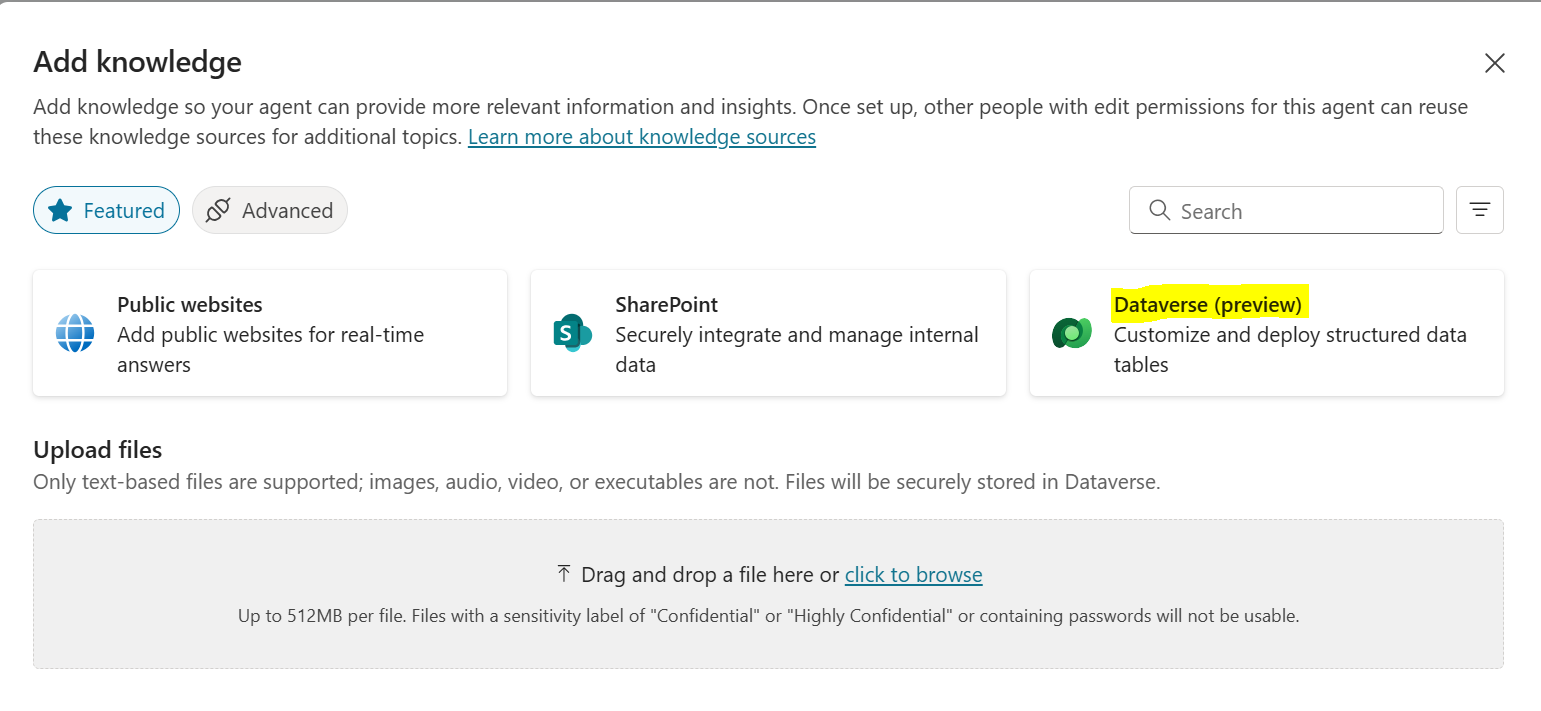The image size is (1541, 711).
Task: Click 'Securely integrate and manage internal data' text
Action: pyautogui.click(x=796, y=349)
